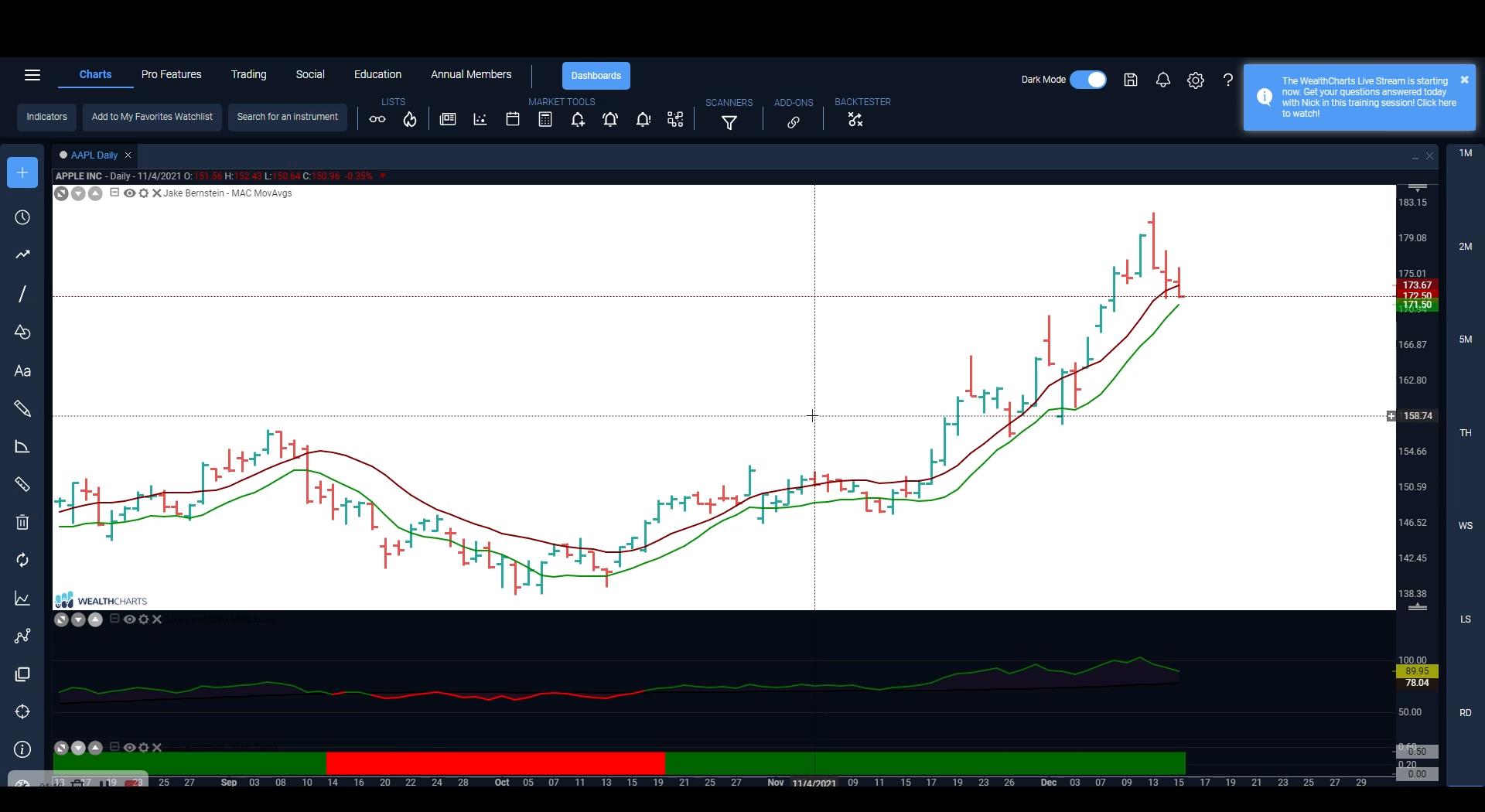Move the middle indicator pane up

pos(95,619)
